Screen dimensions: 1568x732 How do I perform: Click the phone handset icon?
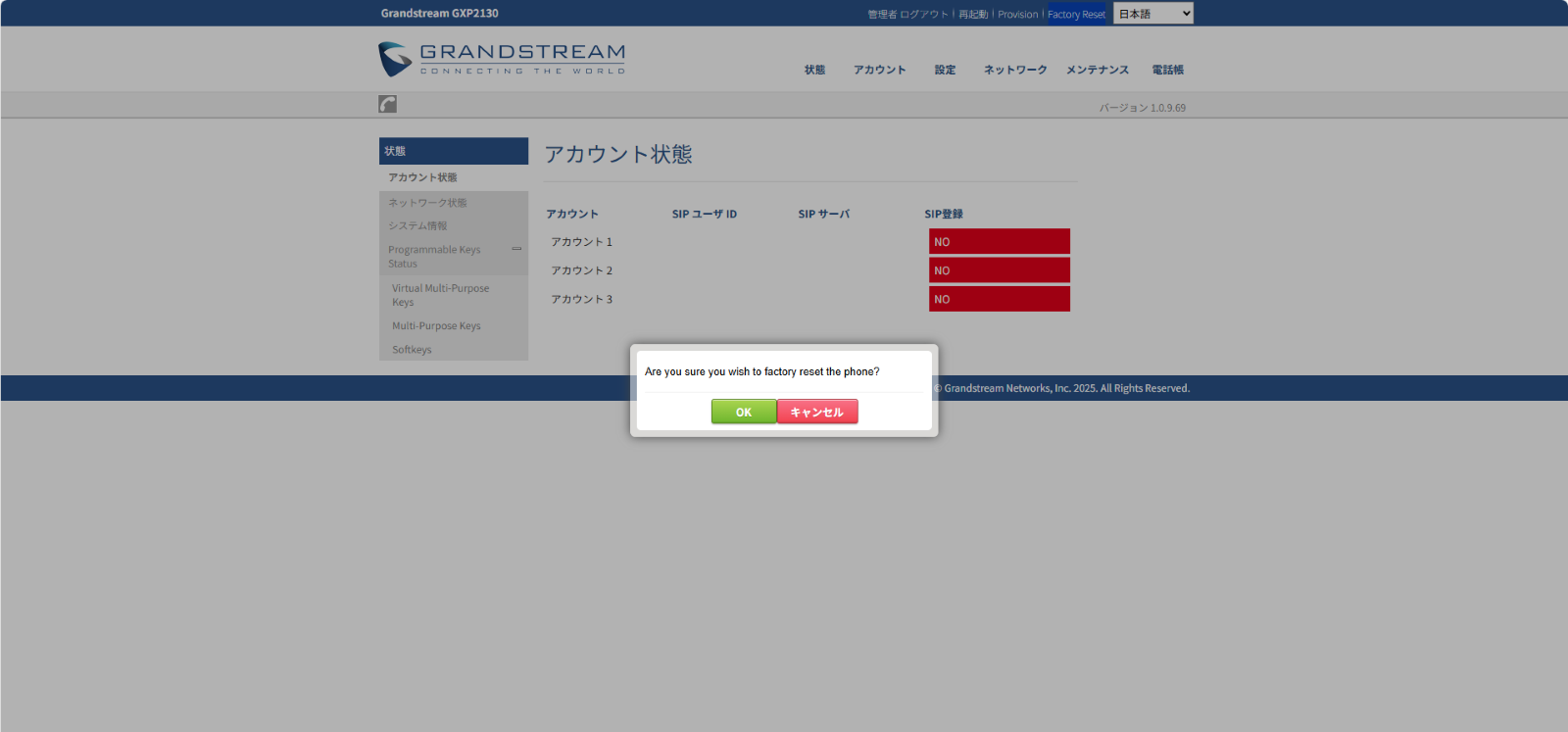(x=388, y=104)
